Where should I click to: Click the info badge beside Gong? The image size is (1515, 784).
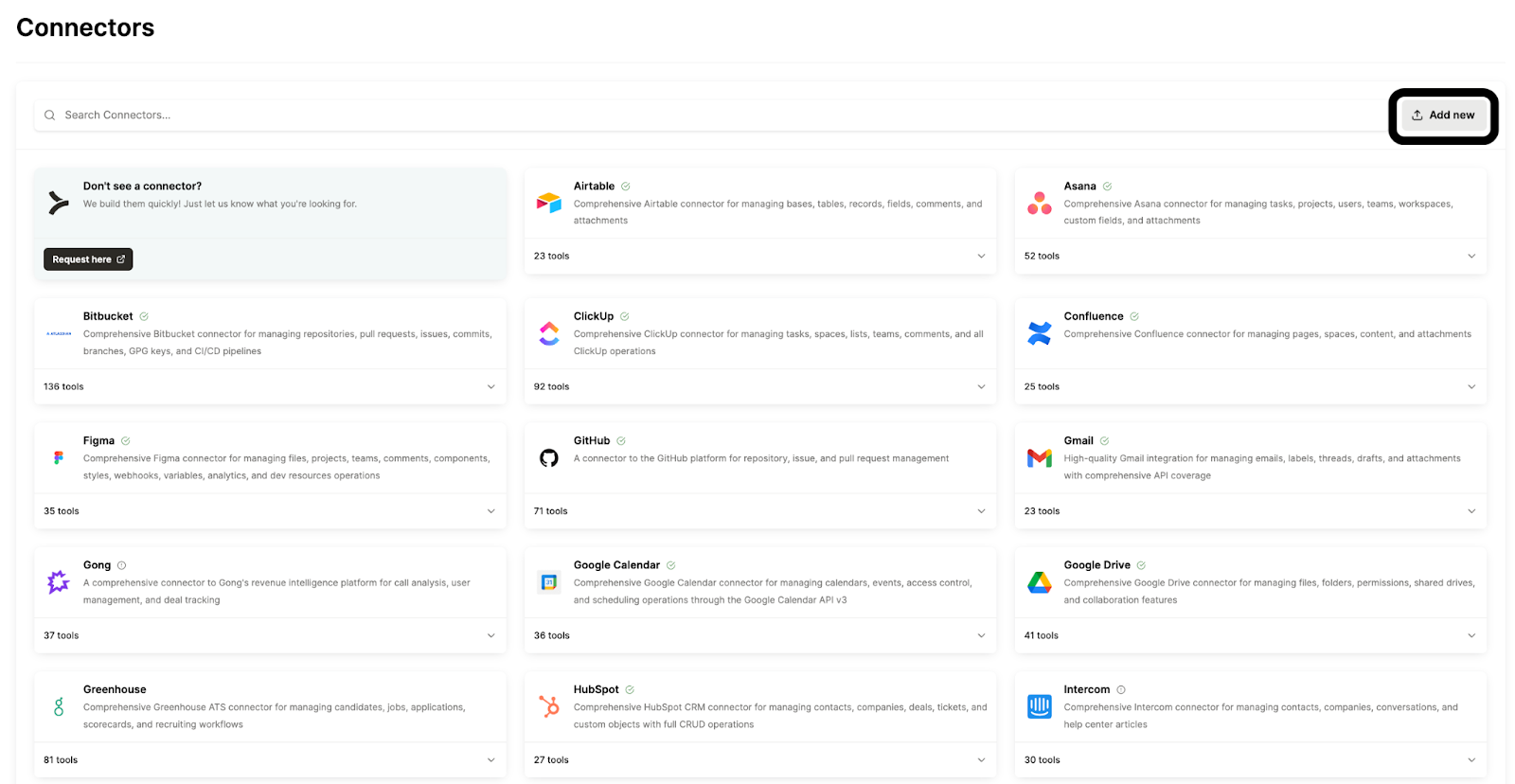click(121, 565)
